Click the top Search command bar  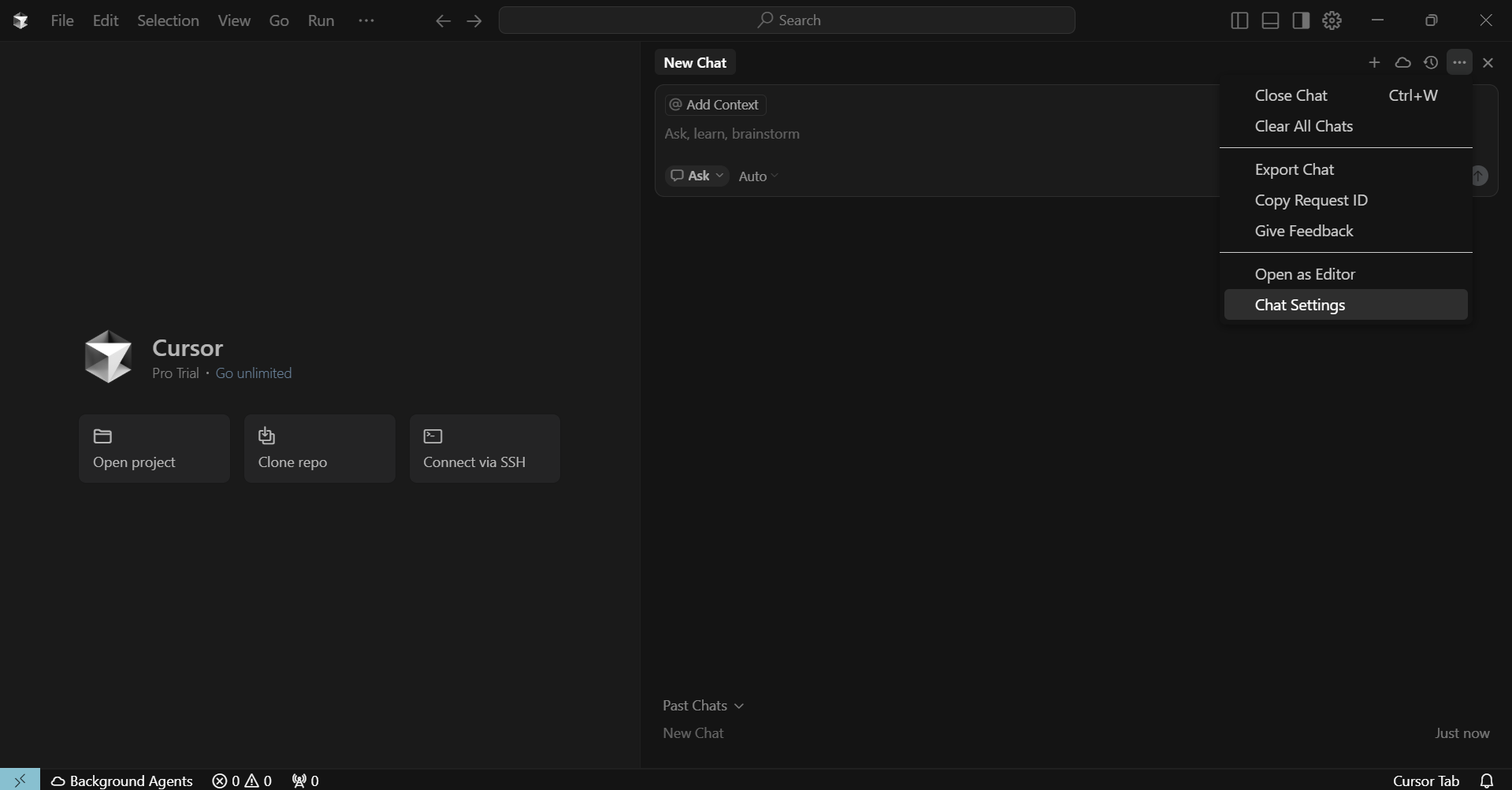tap(787, 20)
